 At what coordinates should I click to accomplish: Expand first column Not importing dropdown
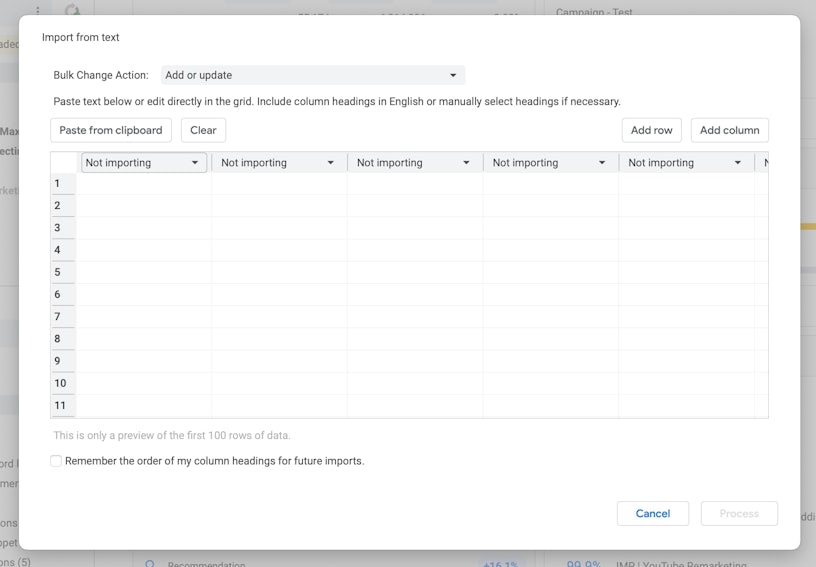(143, 163)
